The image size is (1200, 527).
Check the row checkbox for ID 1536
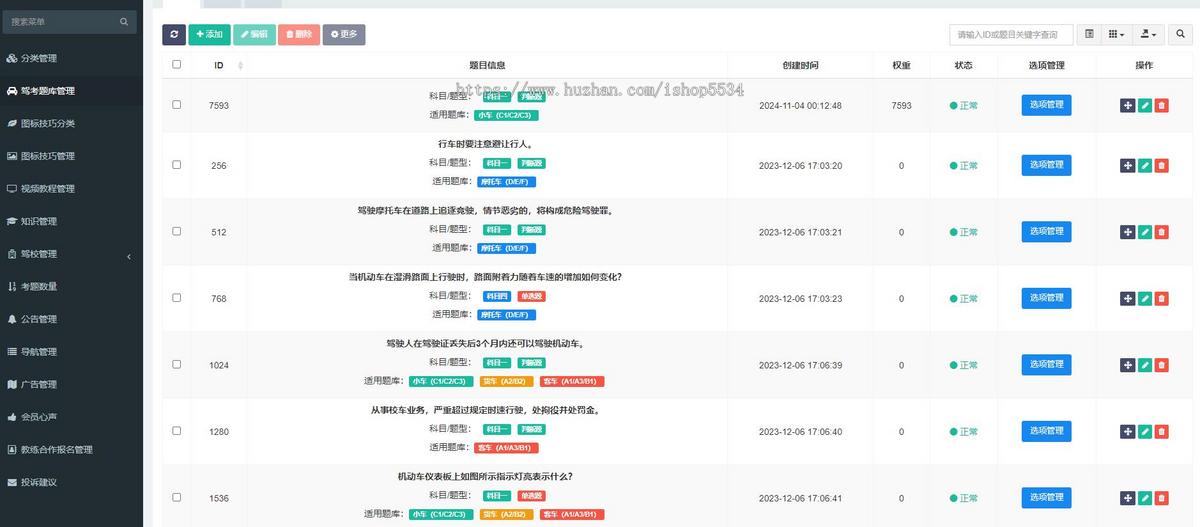(x=177, y=497)
